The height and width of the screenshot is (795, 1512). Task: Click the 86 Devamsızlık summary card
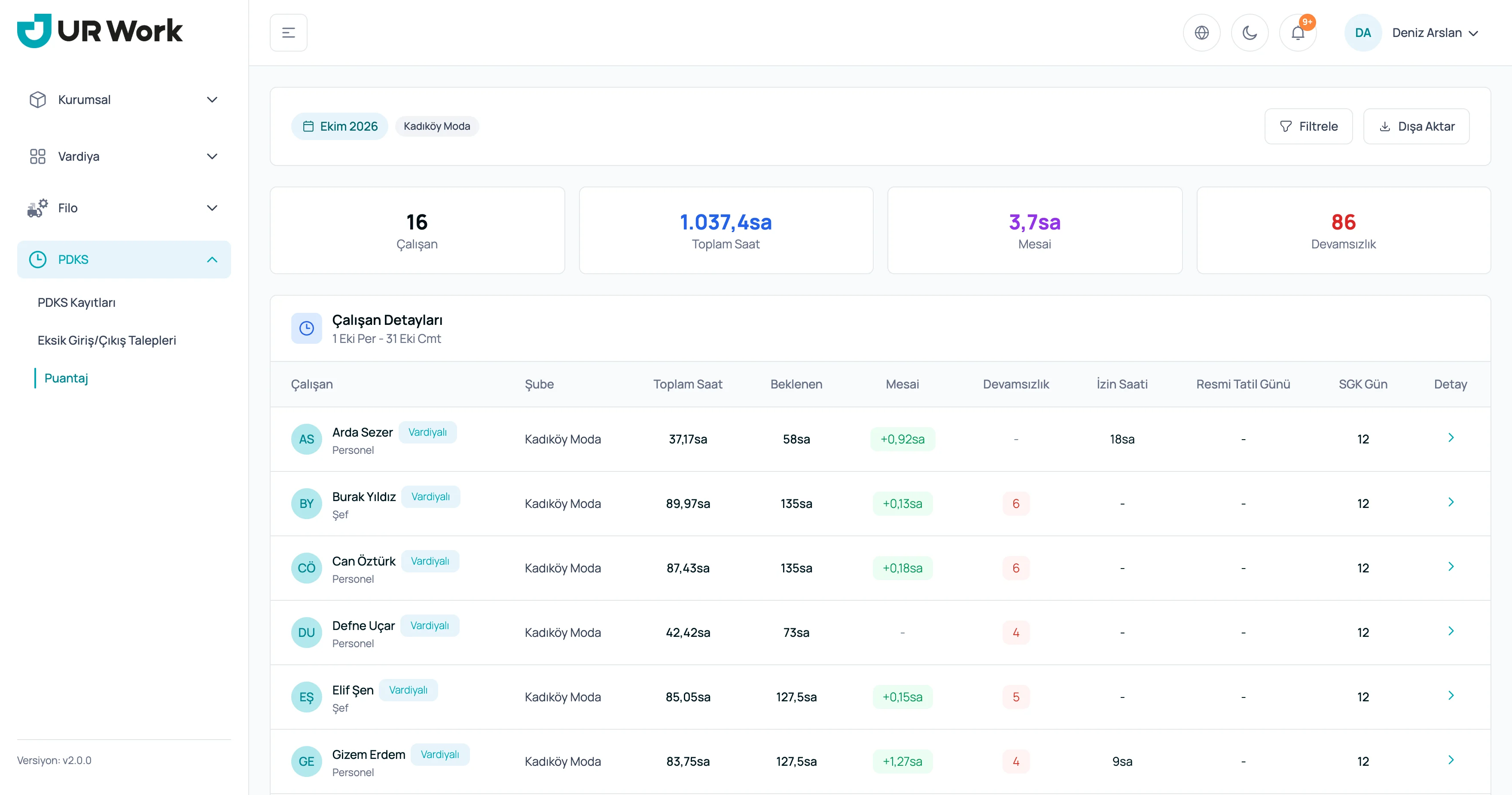pyautogui.click(x=1343, y=230)
